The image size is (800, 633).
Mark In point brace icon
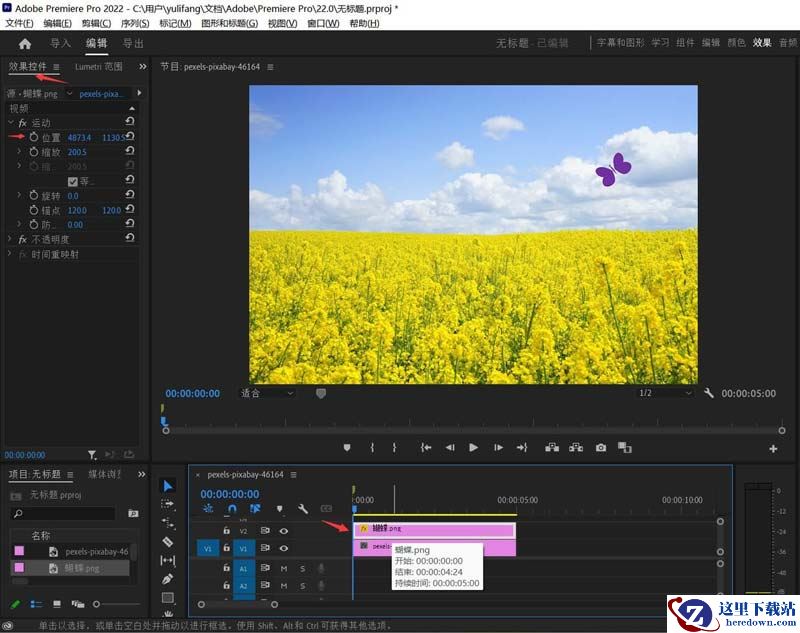click(372, 447)
